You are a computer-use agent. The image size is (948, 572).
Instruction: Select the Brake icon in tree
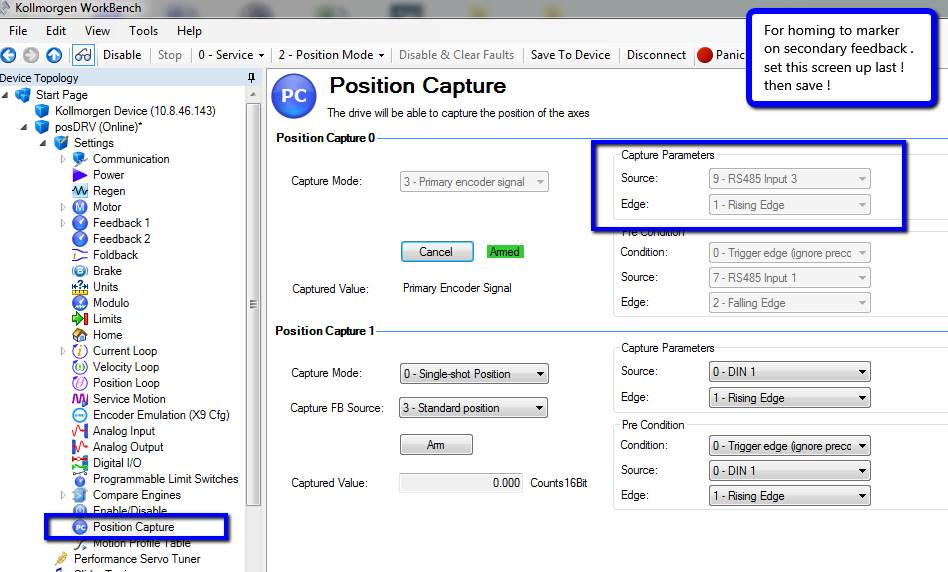[80, 271]
